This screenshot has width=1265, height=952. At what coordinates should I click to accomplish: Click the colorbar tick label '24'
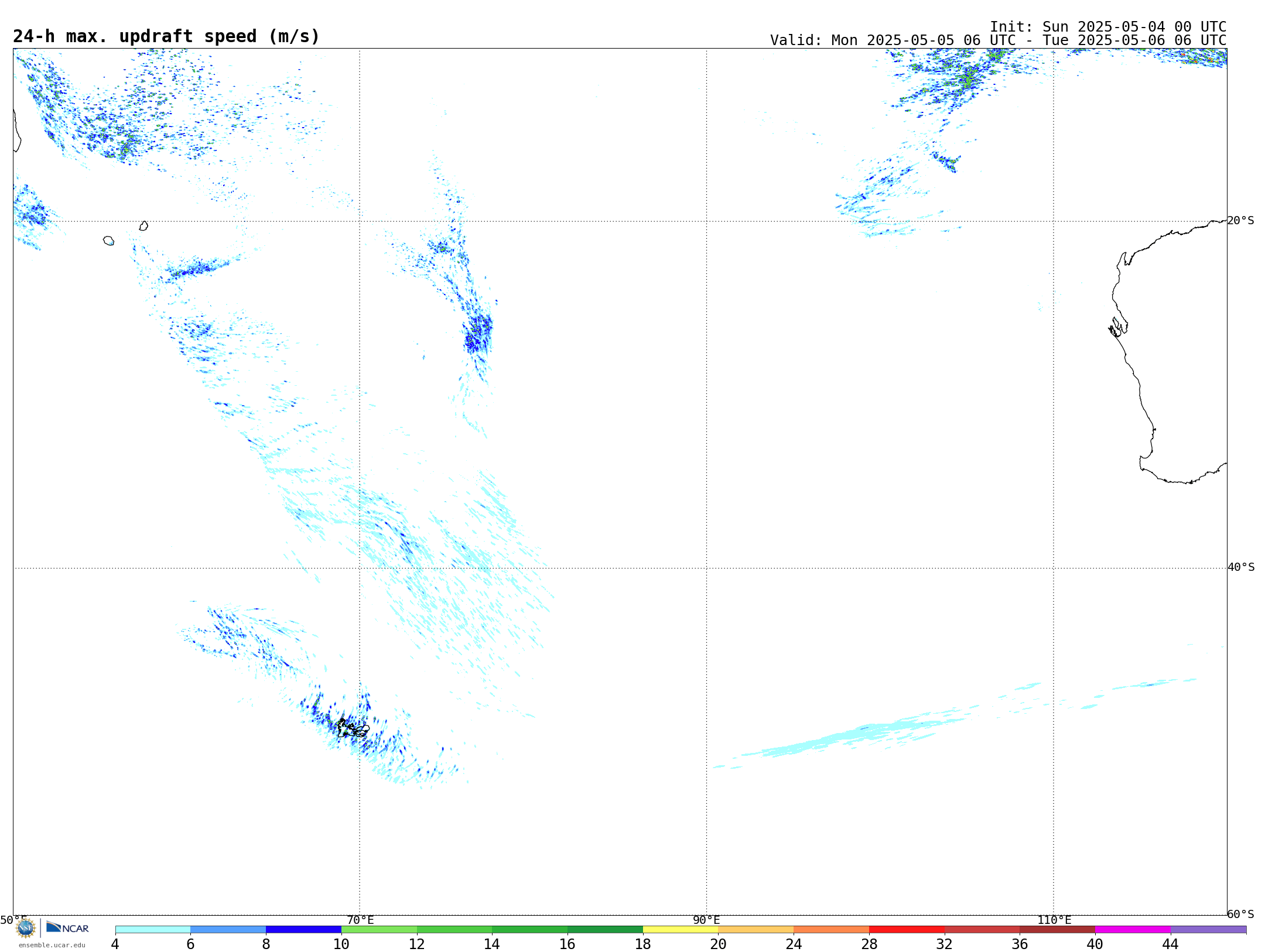tap(794, 944)
